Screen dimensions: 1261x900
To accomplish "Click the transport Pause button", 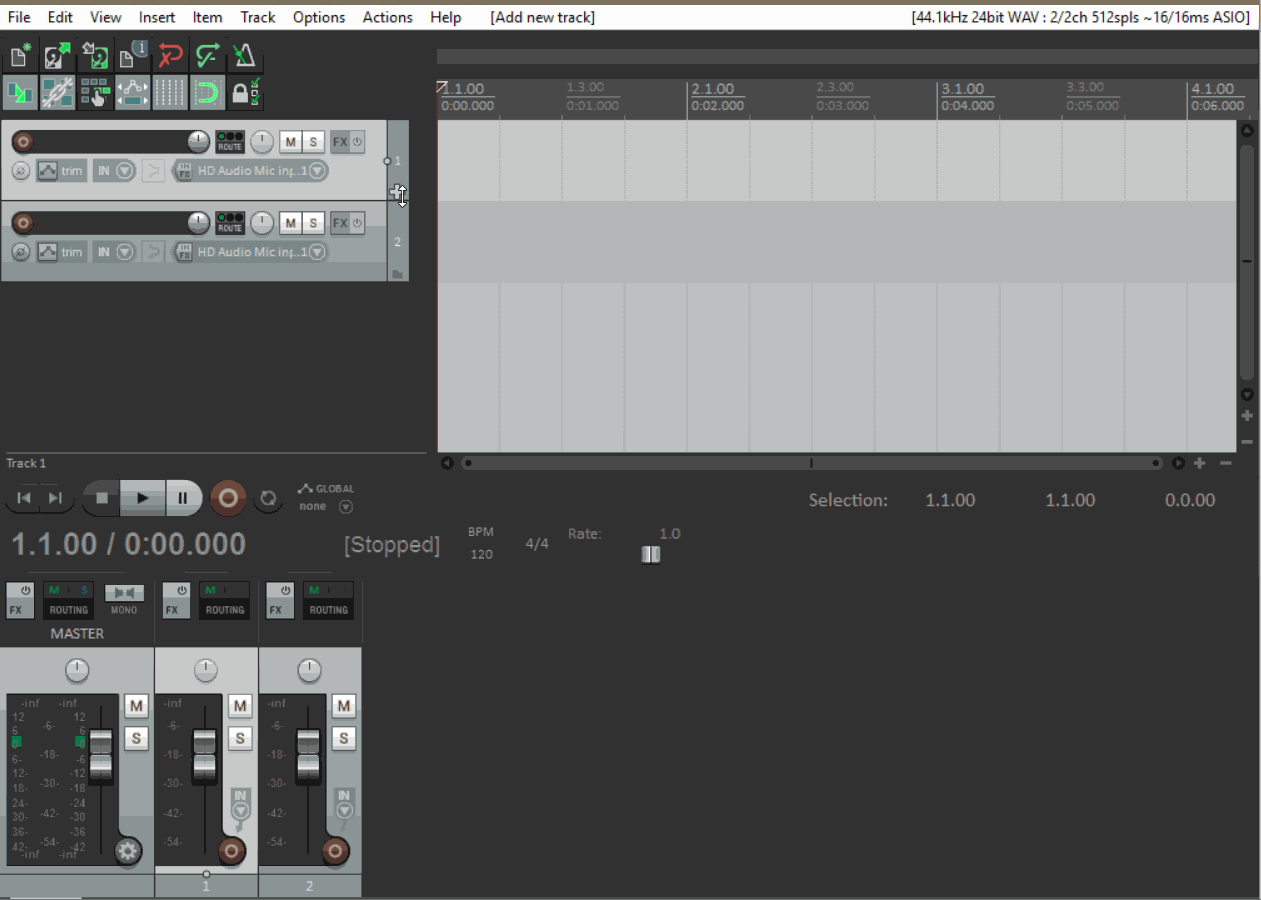I will coord(183,498).
